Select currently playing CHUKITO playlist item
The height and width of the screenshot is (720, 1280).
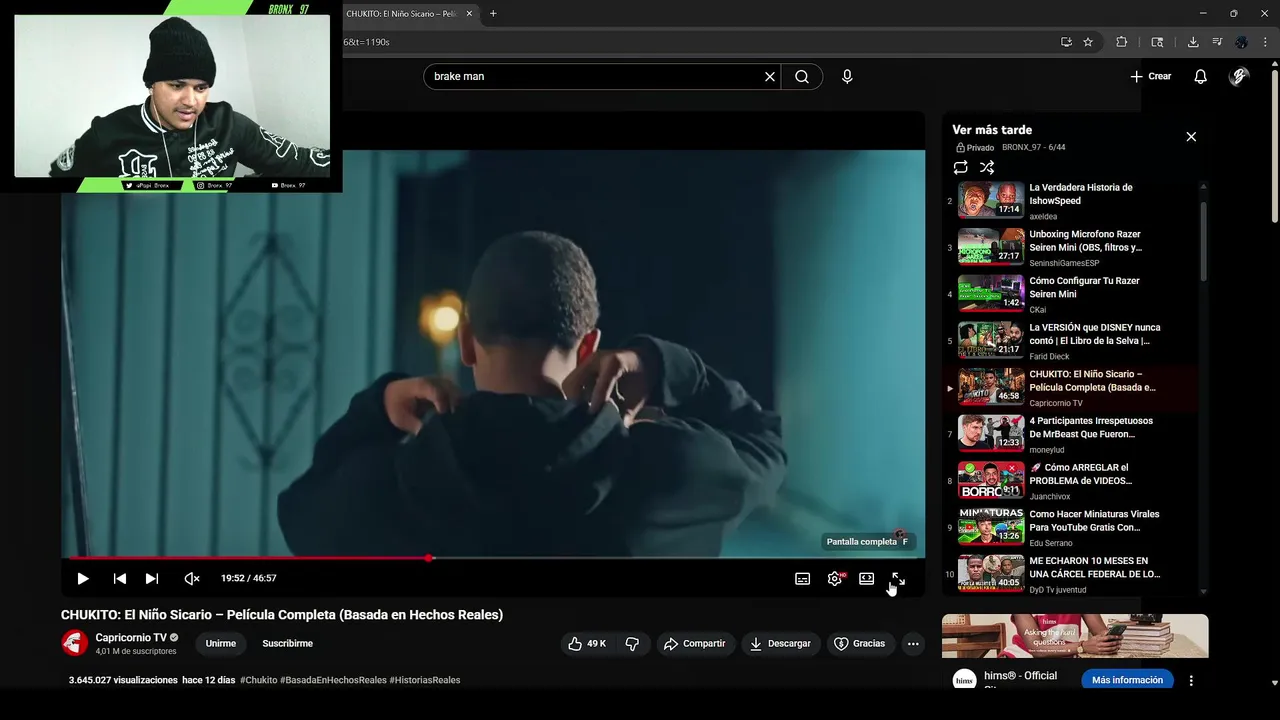click(1070, 387)
